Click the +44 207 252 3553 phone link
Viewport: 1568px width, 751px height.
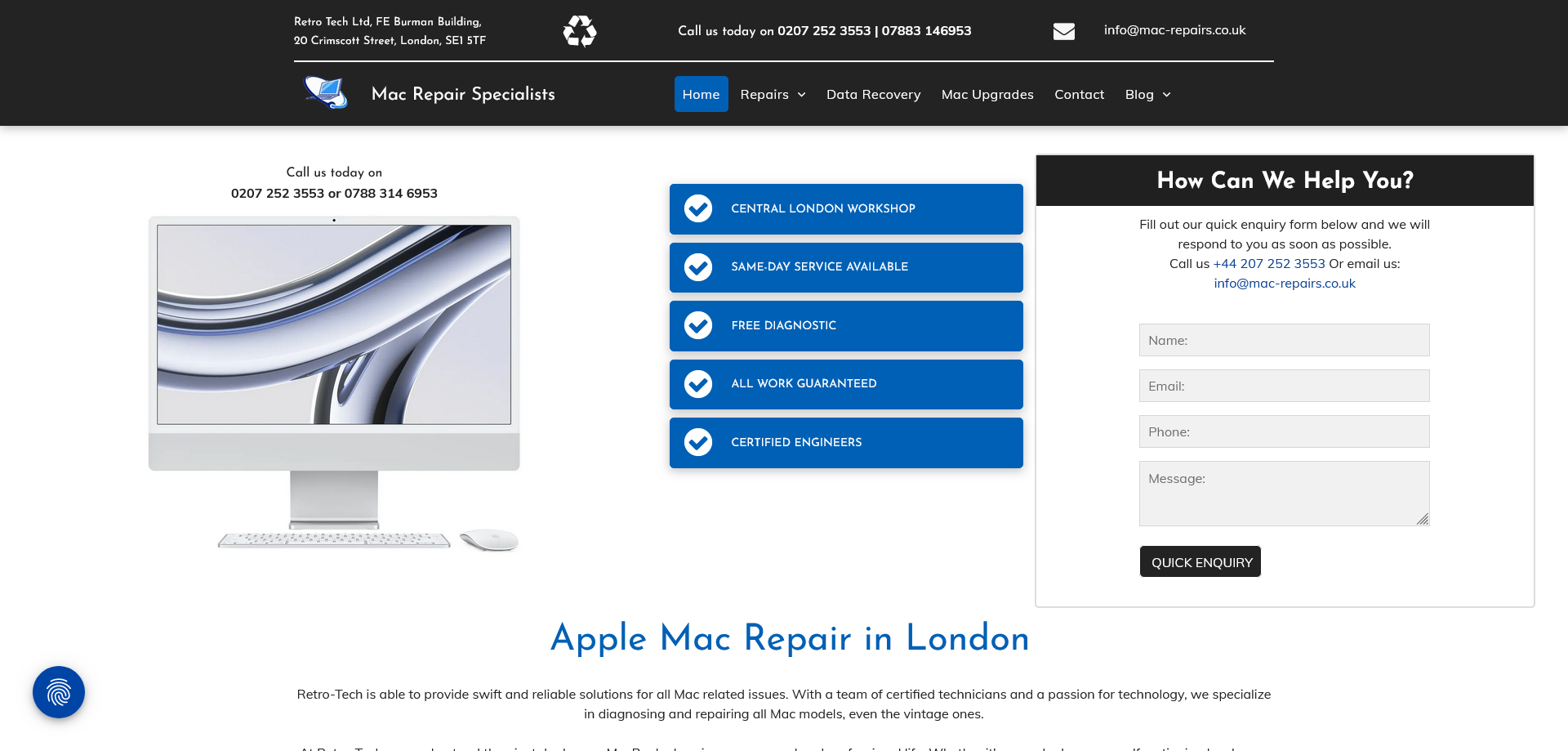pyautogui.click(x=1269, y=264)
